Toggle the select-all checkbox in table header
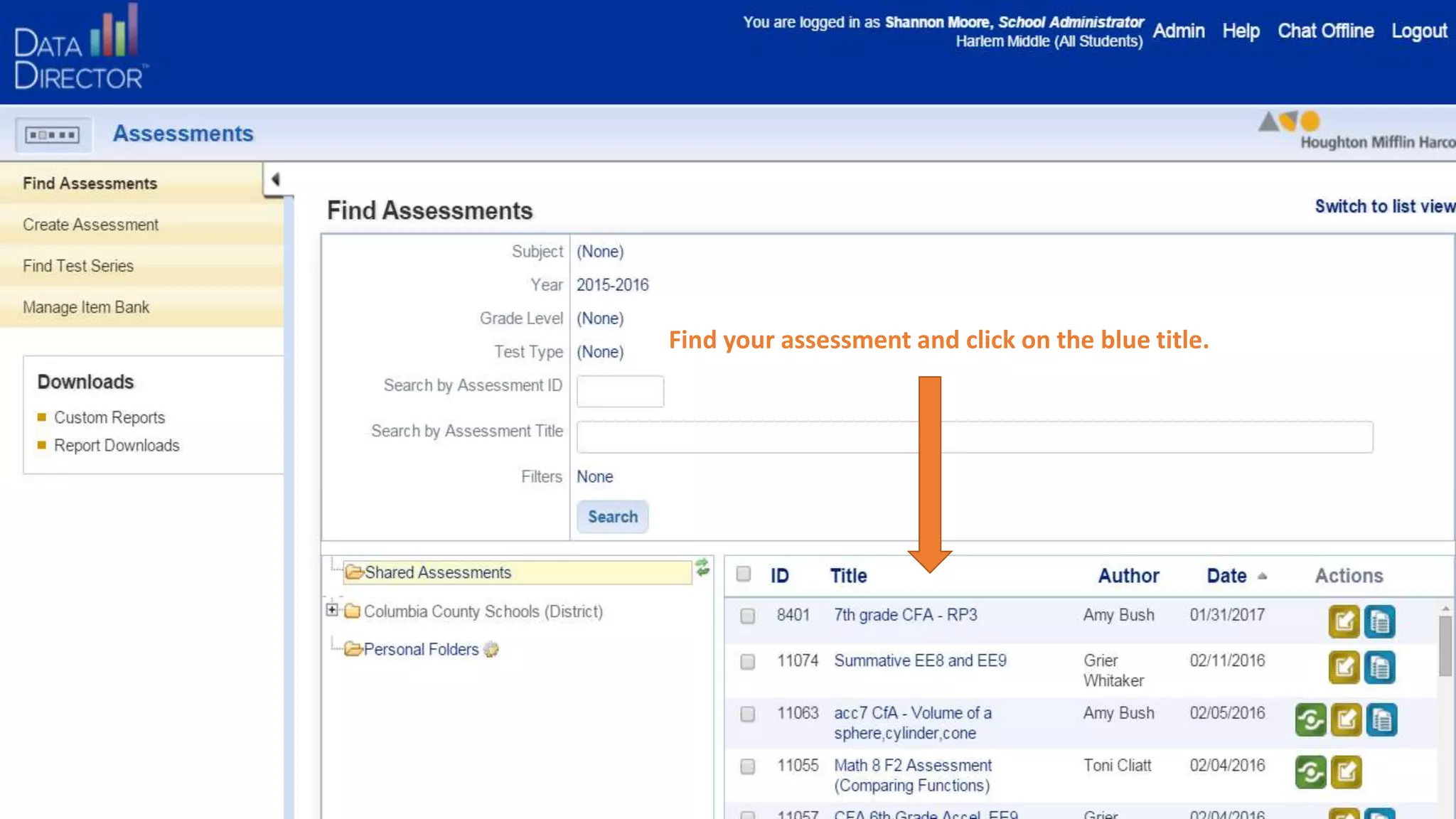Viewport: 1456px width, 819px height. 744,574
